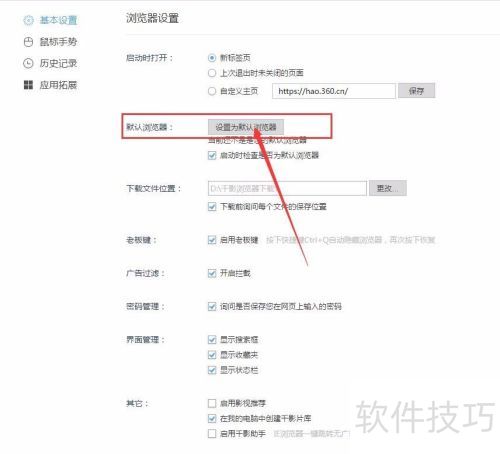
Task: Click the 更改 button for download location
Action: (x=388, y=188)
